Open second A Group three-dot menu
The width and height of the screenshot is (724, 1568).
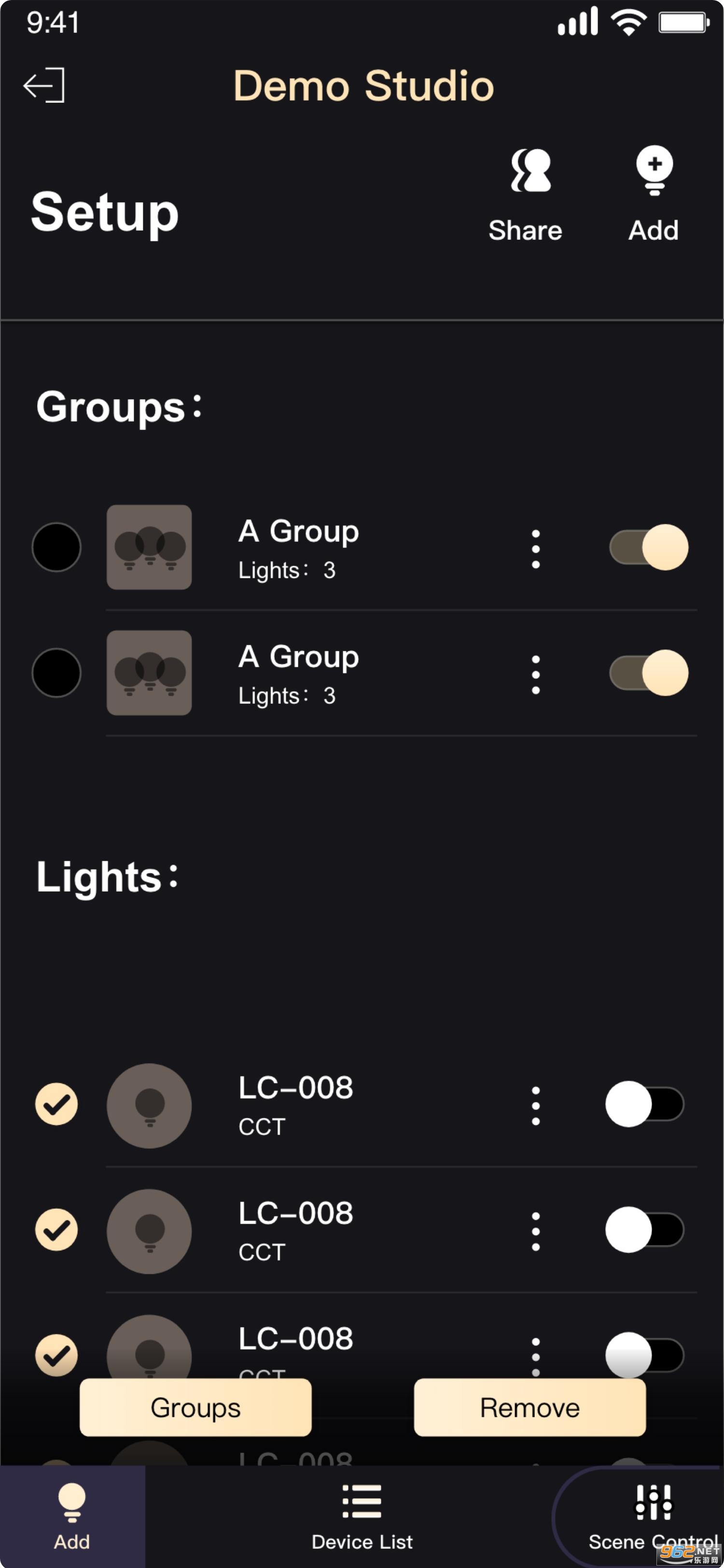(535, 674)
